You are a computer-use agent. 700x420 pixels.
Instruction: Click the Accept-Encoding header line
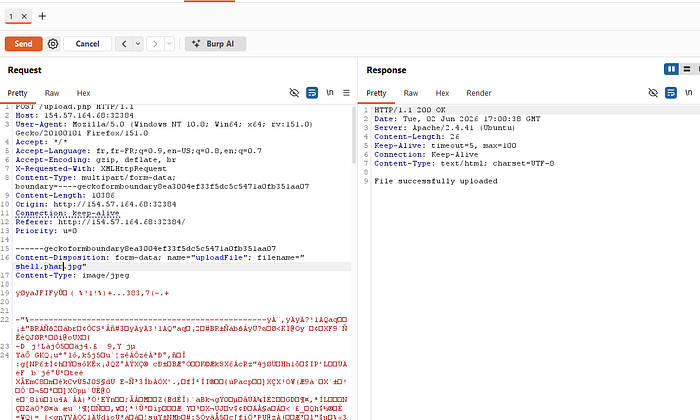(x=96, y=160)
